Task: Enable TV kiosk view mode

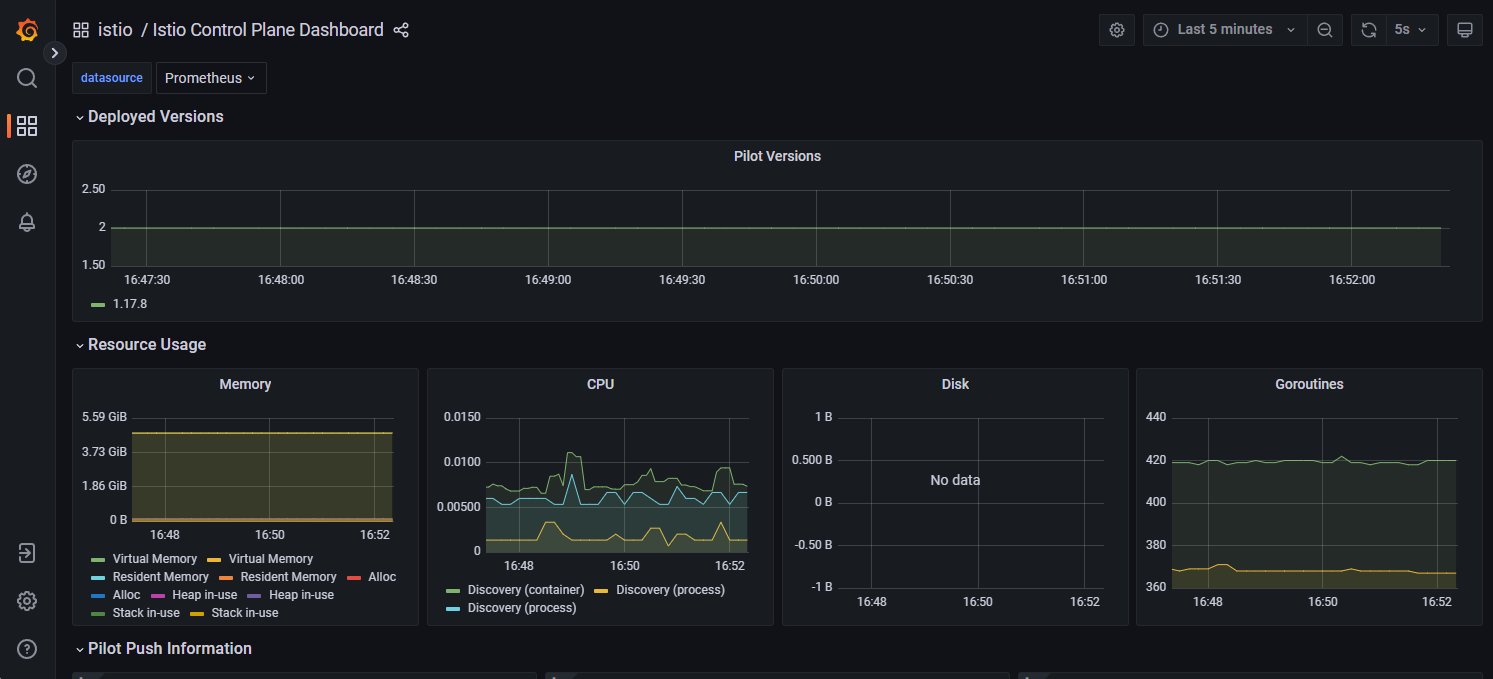Action: pos(1465,29)
